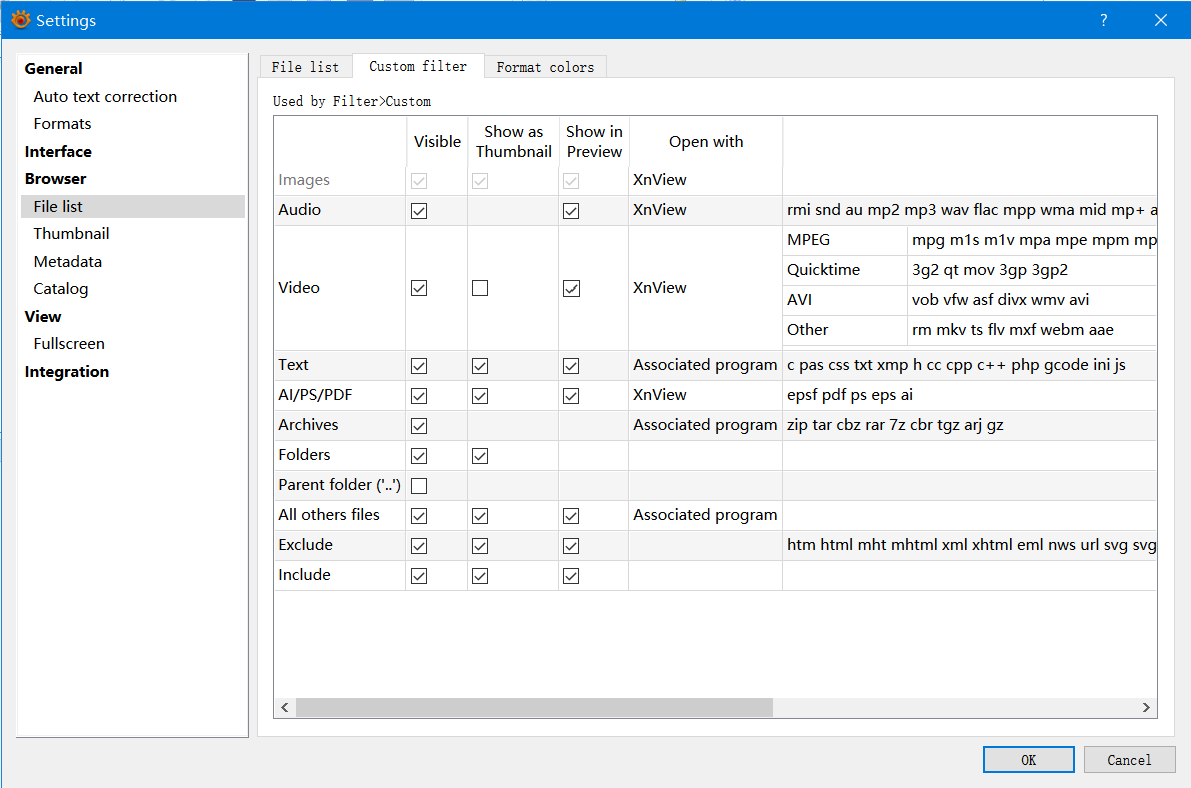Image resolution: width=1191 pixels, height=788 pixels.
Task: Select Thumbnail in the settings tree
Action: 71,234
